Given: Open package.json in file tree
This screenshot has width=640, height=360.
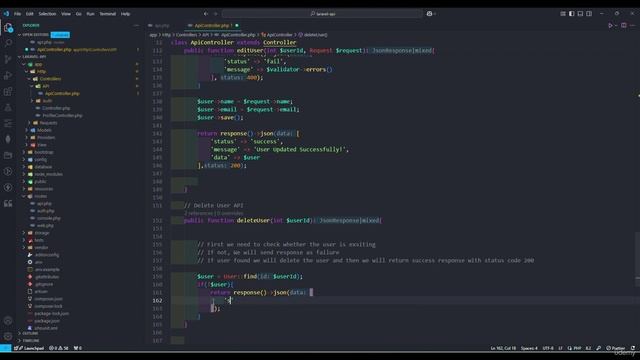Looking at the screenshot, I should (47, 321).
